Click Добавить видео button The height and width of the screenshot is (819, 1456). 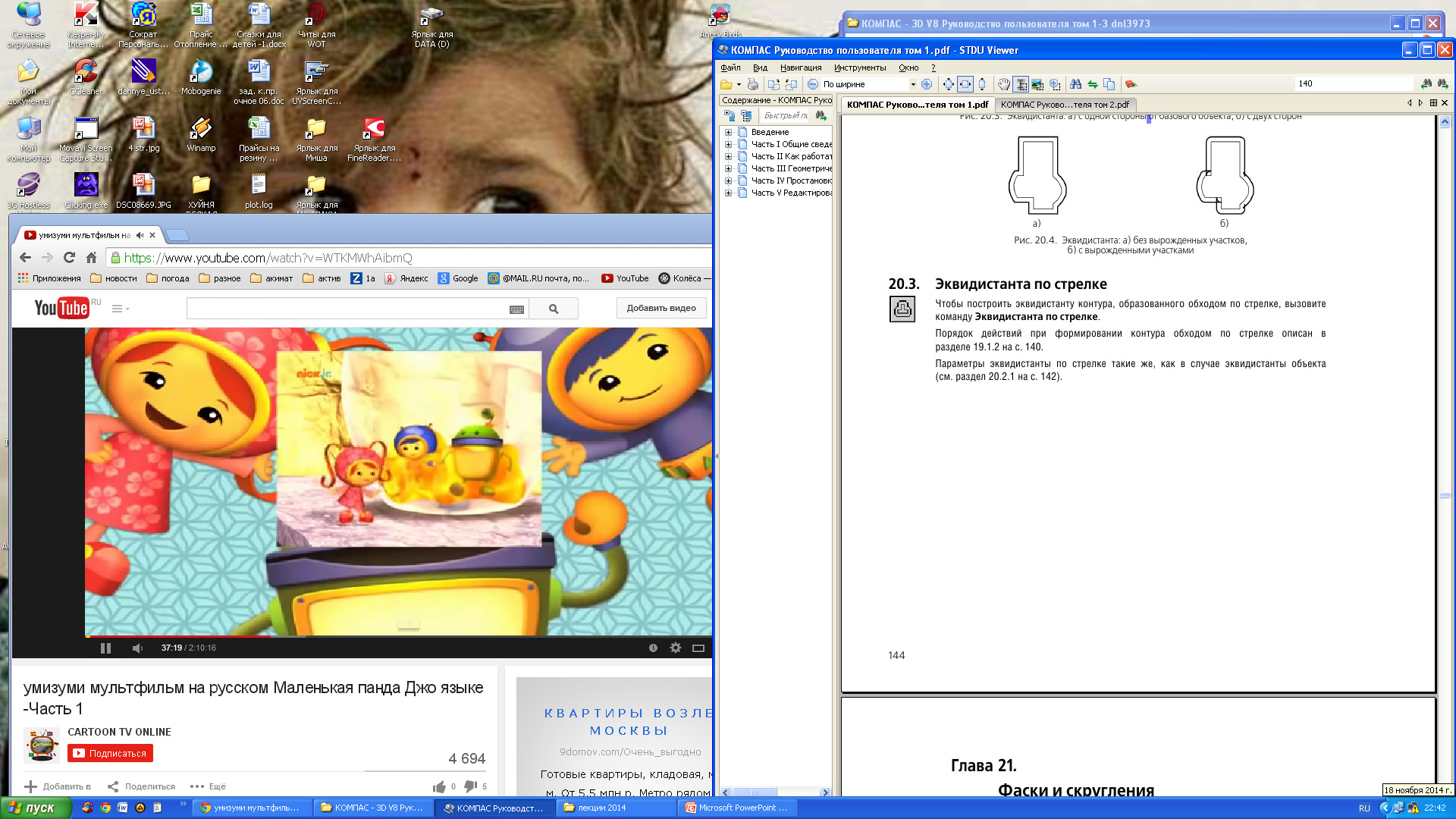[x=661, y=308]
